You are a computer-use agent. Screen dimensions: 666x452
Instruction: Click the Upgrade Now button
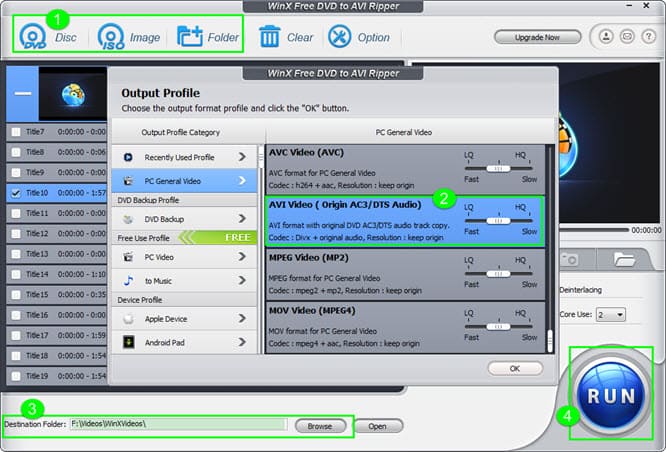537,37
